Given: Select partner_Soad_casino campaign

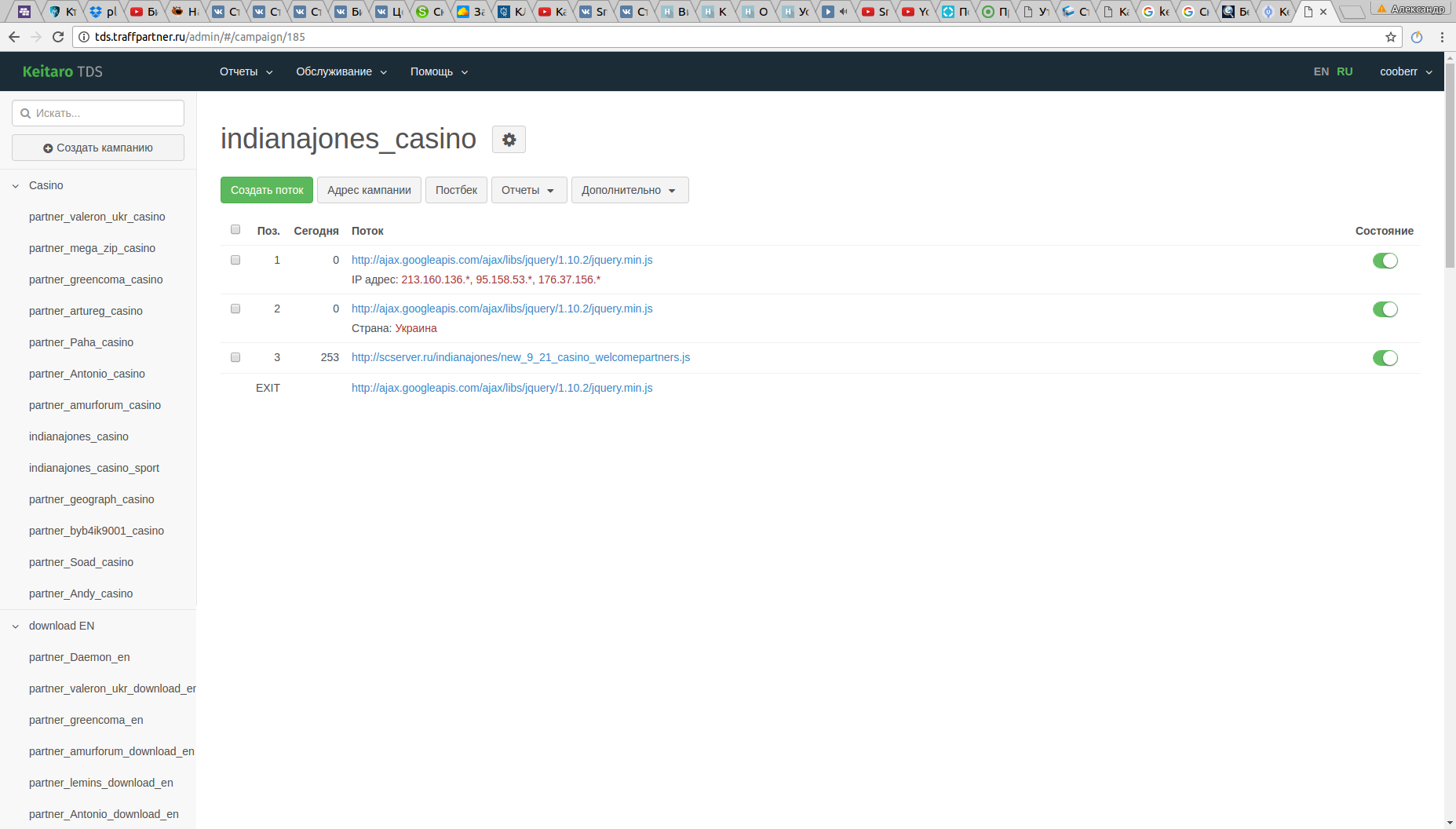Looking at the screenshot, I should click(81, 562).
